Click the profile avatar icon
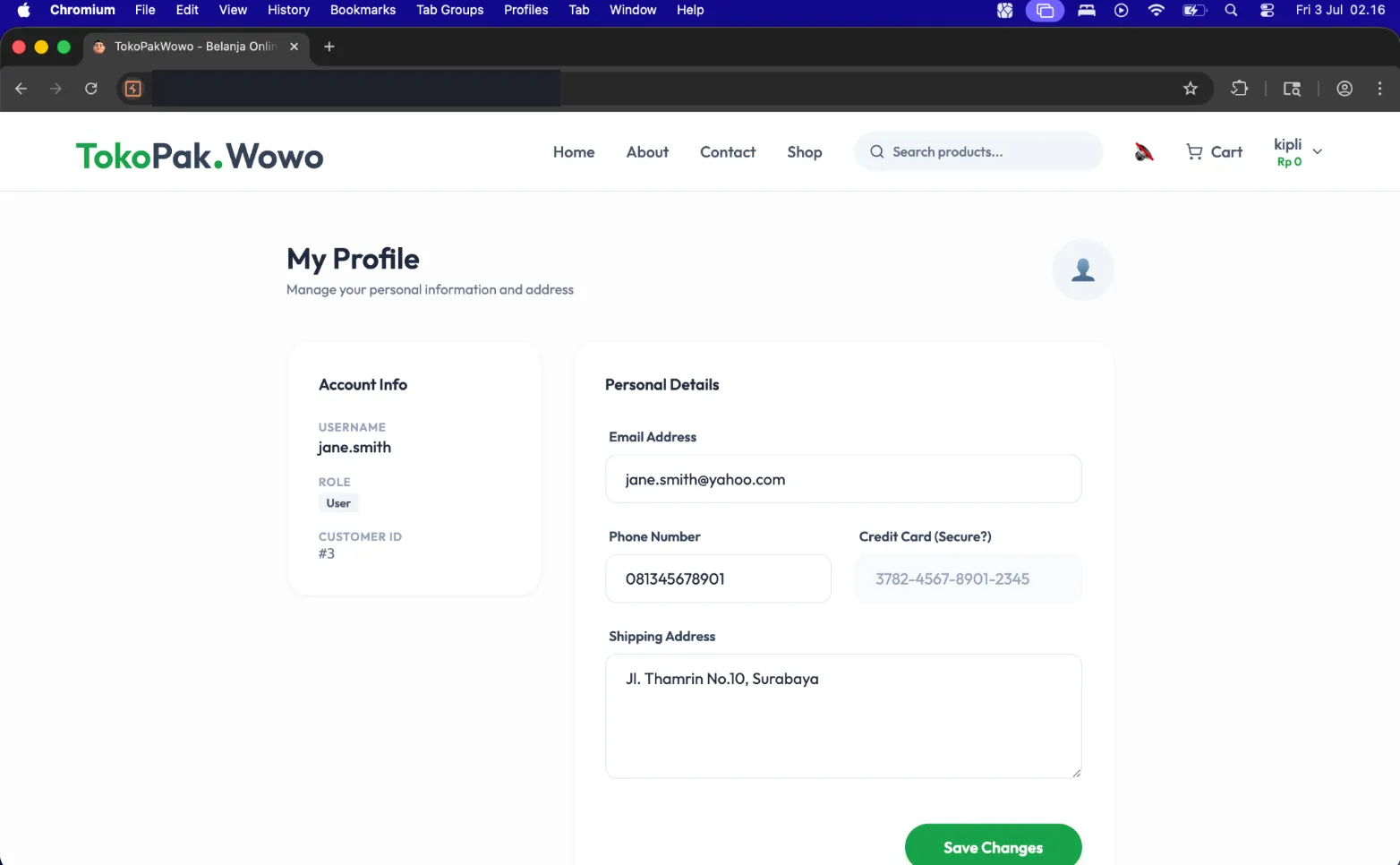1400x865 pixels. tap(1083, 270)
